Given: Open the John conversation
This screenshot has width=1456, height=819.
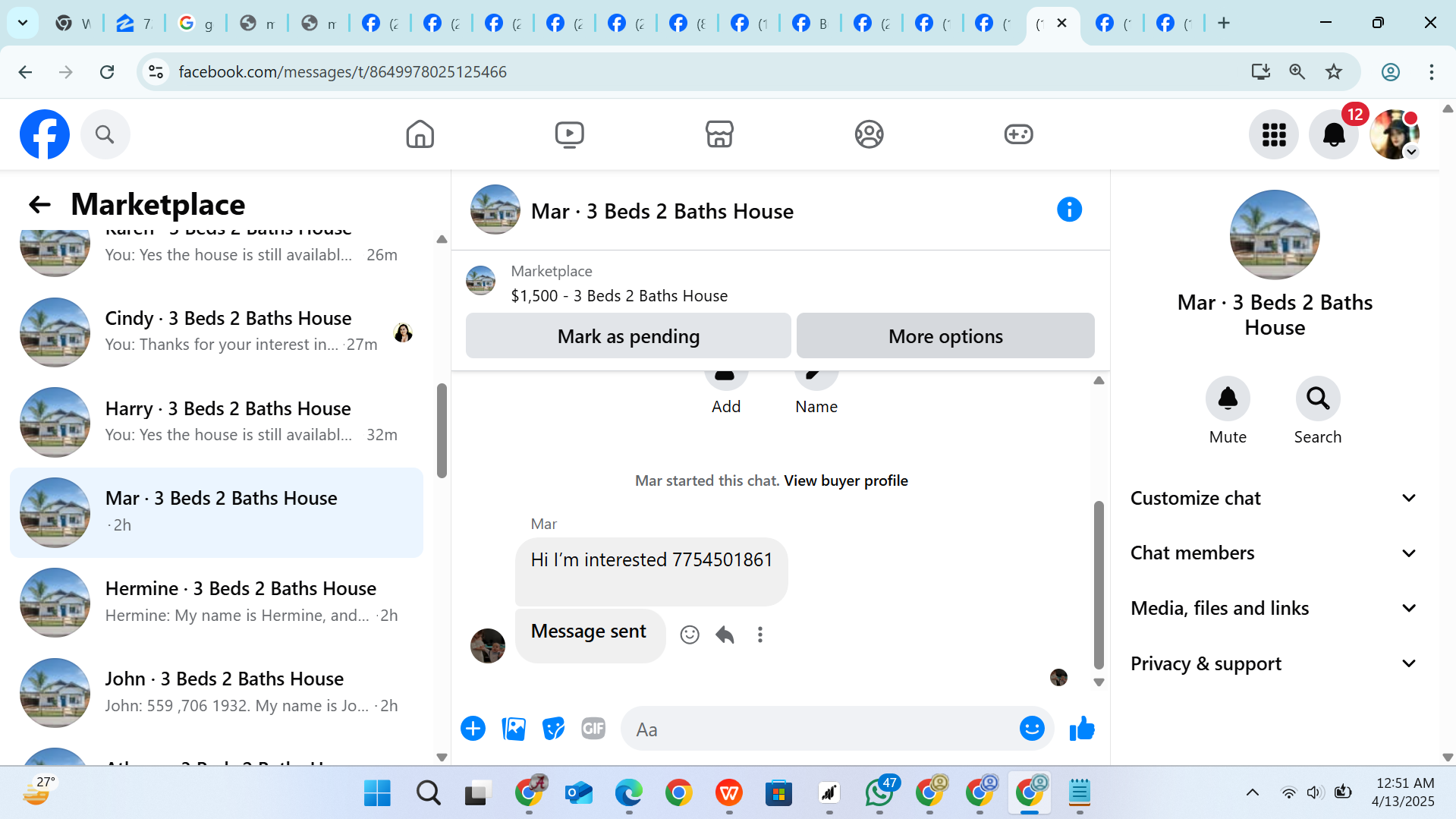Looking at the screenshot, I should 216,692.
